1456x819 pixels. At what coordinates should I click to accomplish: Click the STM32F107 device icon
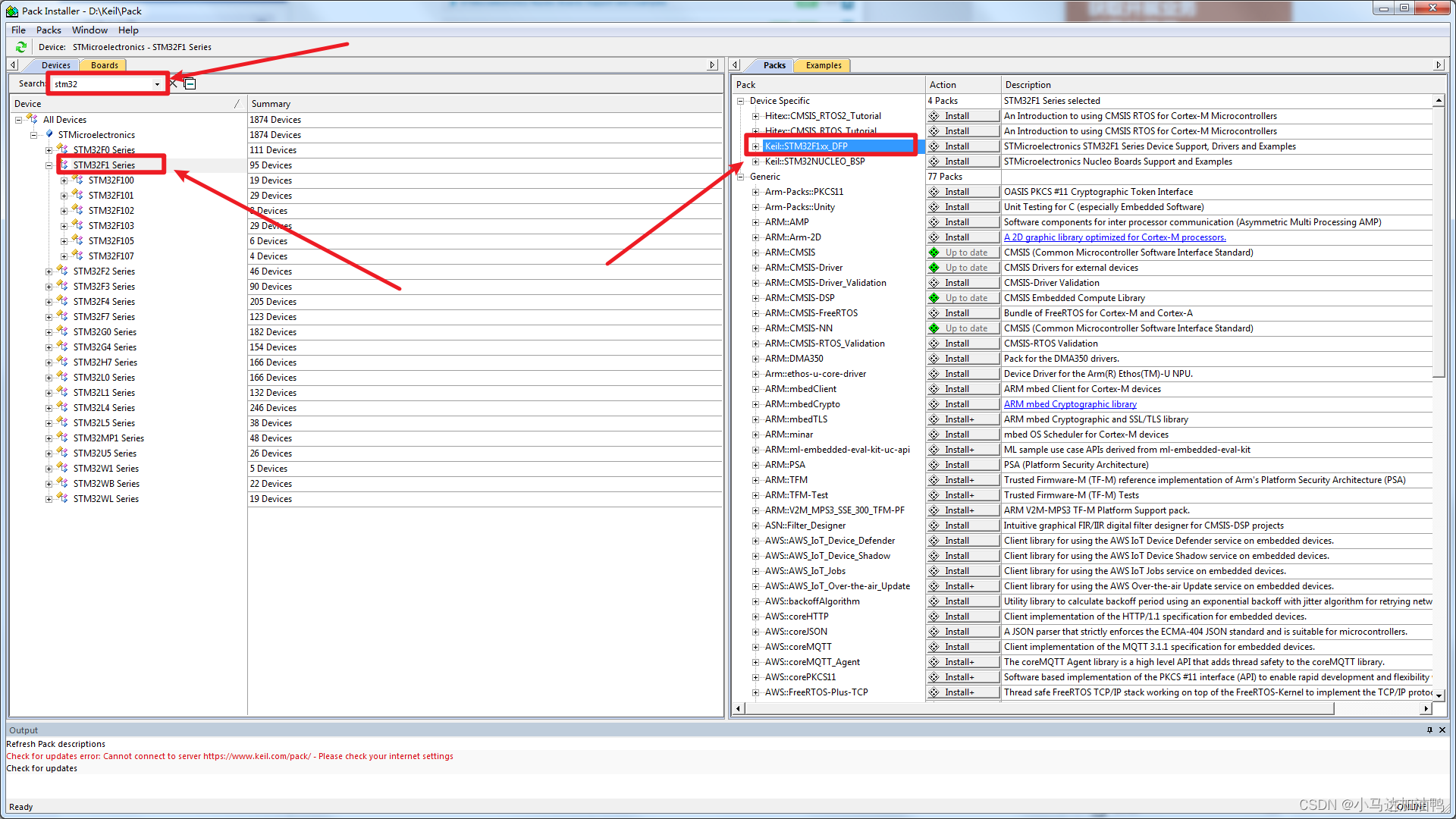pos(77,256)
